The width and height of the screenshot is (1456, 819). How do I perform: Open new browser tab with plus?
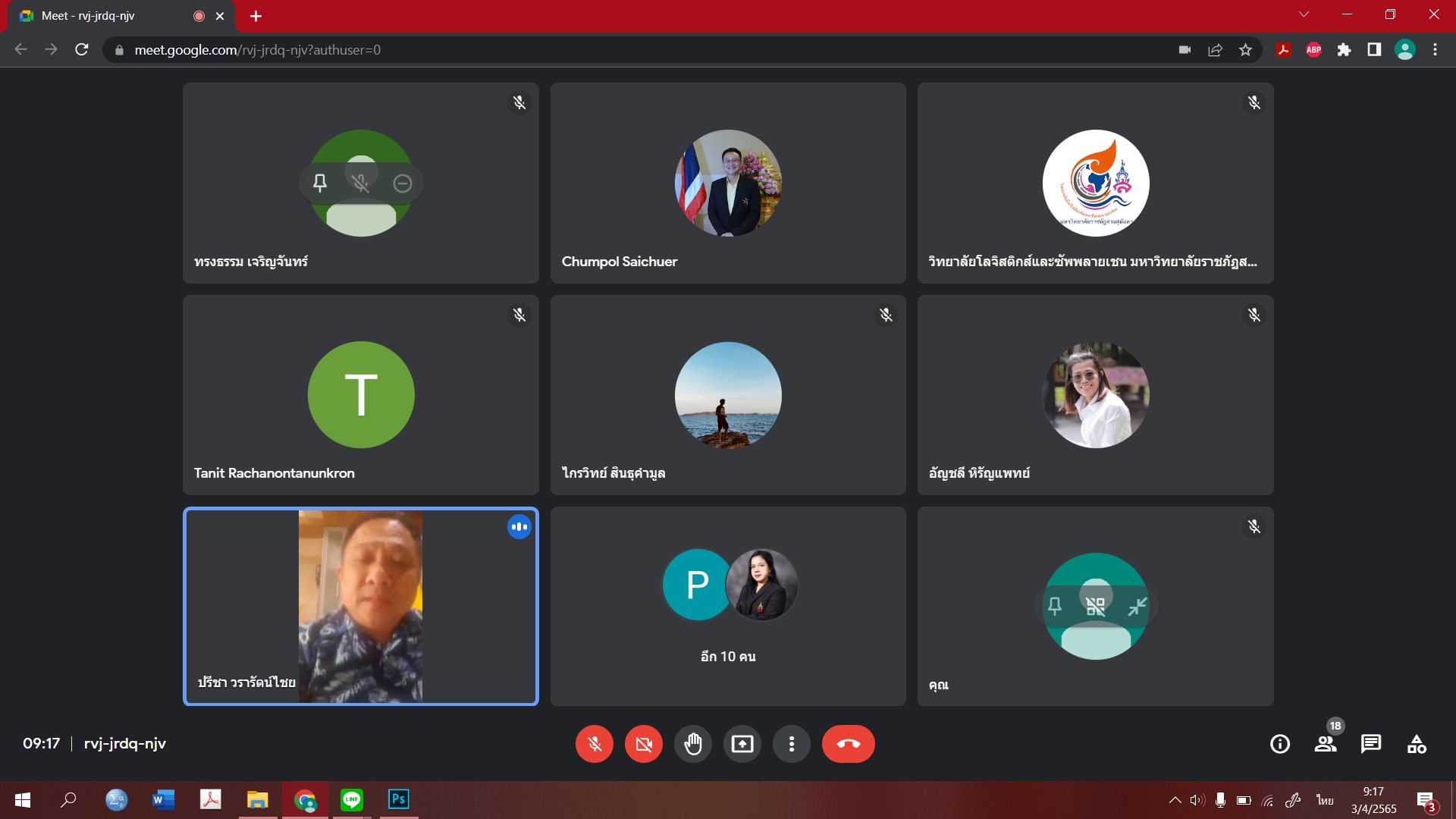(256, 16)
